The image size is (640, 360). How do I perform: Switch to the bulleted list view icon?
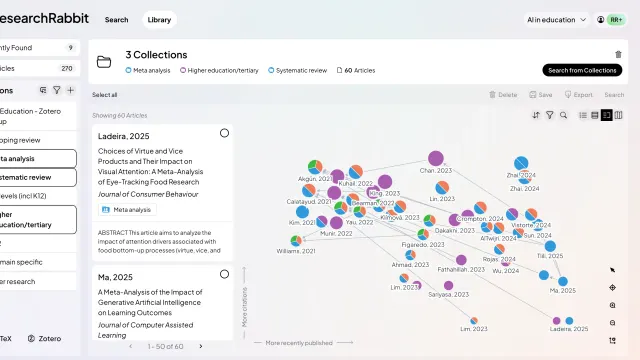pos(583,116)
